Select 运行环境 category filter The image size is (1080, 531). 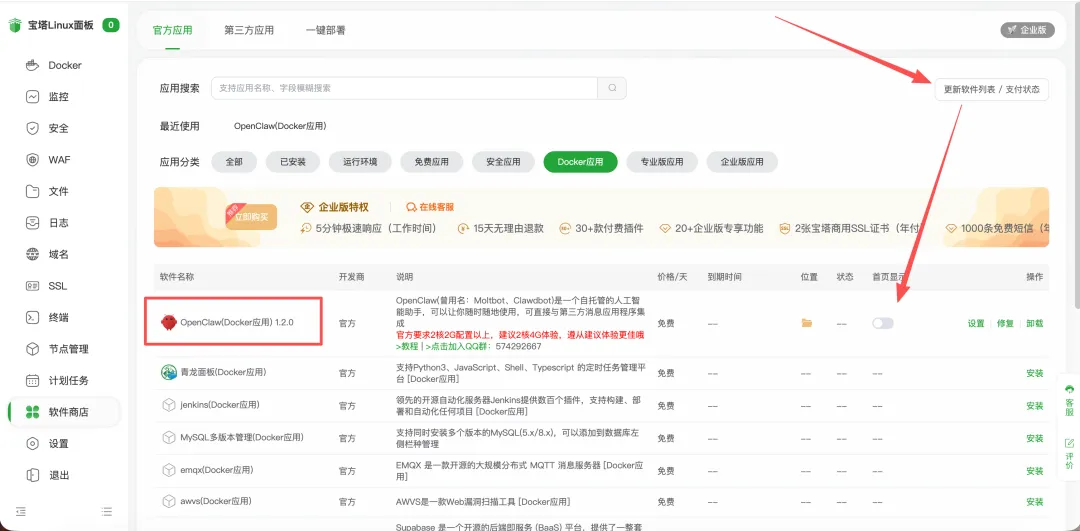click(x=360, y=162)
